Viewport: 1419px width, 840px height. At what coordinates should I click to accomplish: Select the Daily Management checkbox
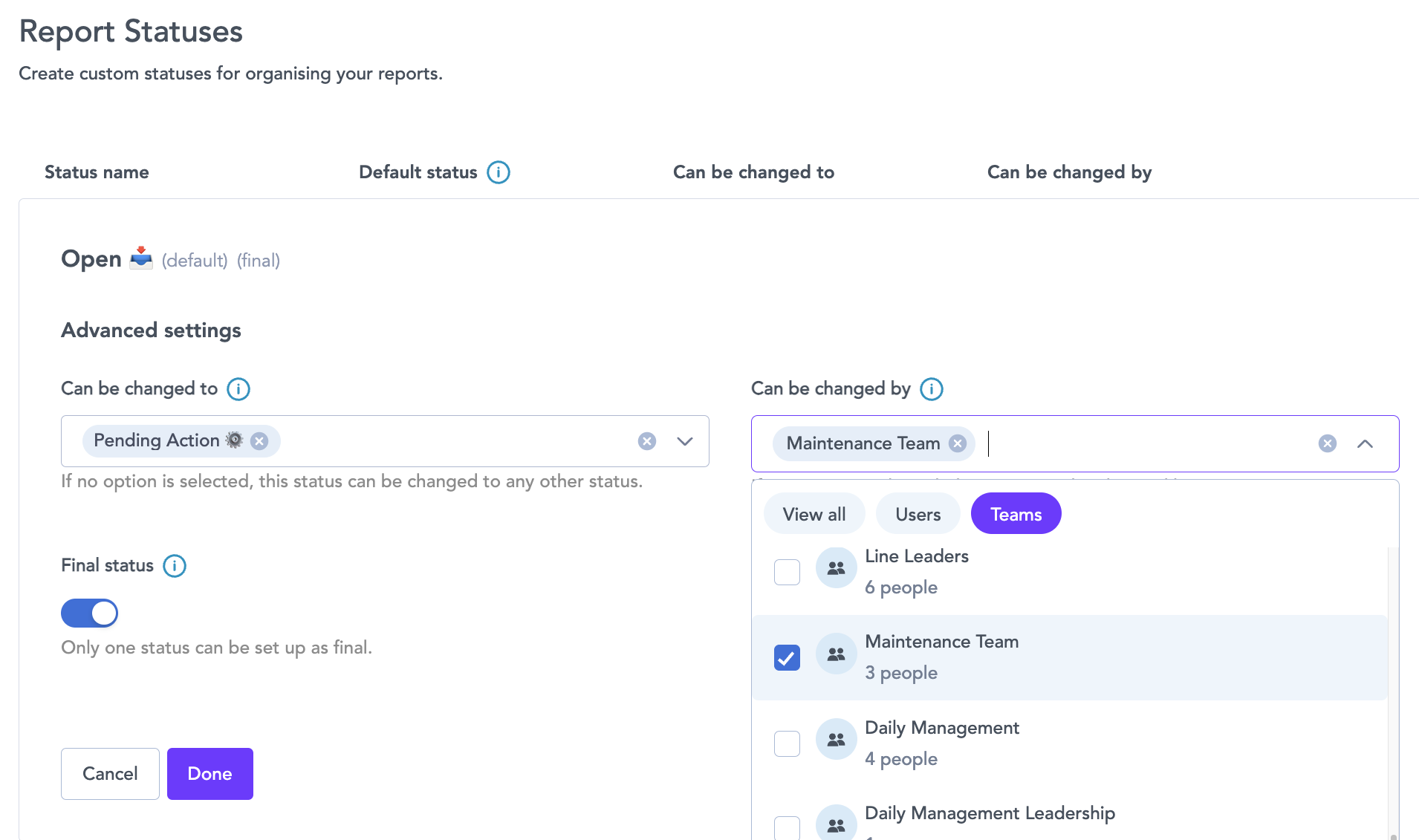[787, 743]
